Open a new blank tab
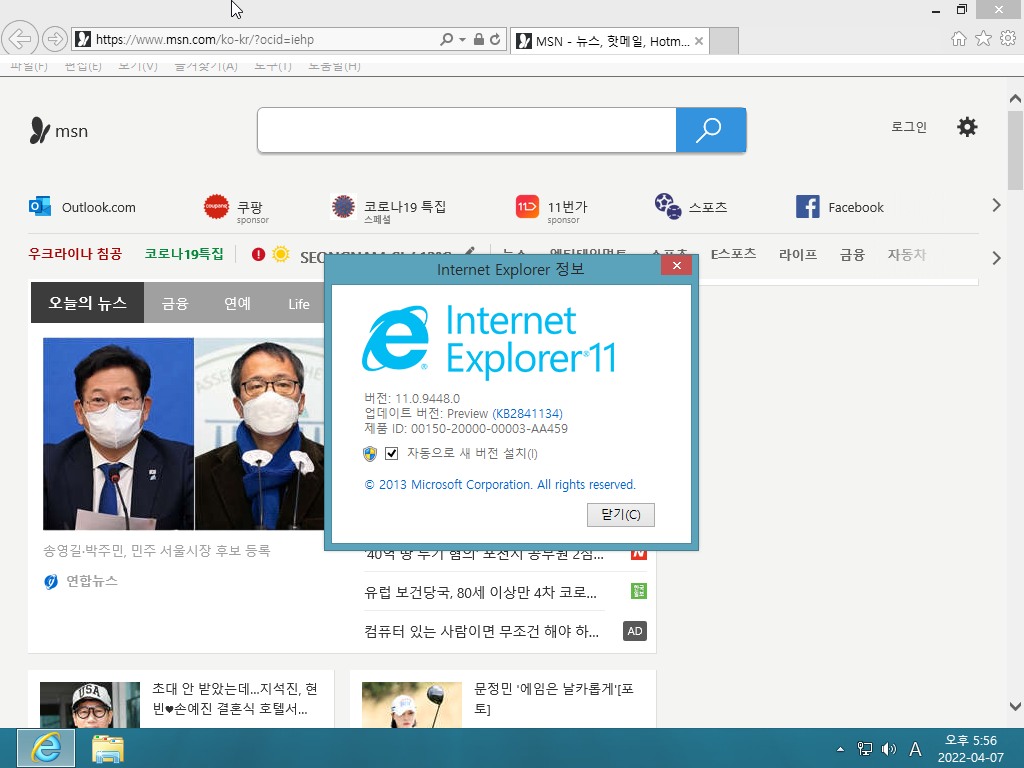Screen dimensions: 1024x768 point(724,41)
